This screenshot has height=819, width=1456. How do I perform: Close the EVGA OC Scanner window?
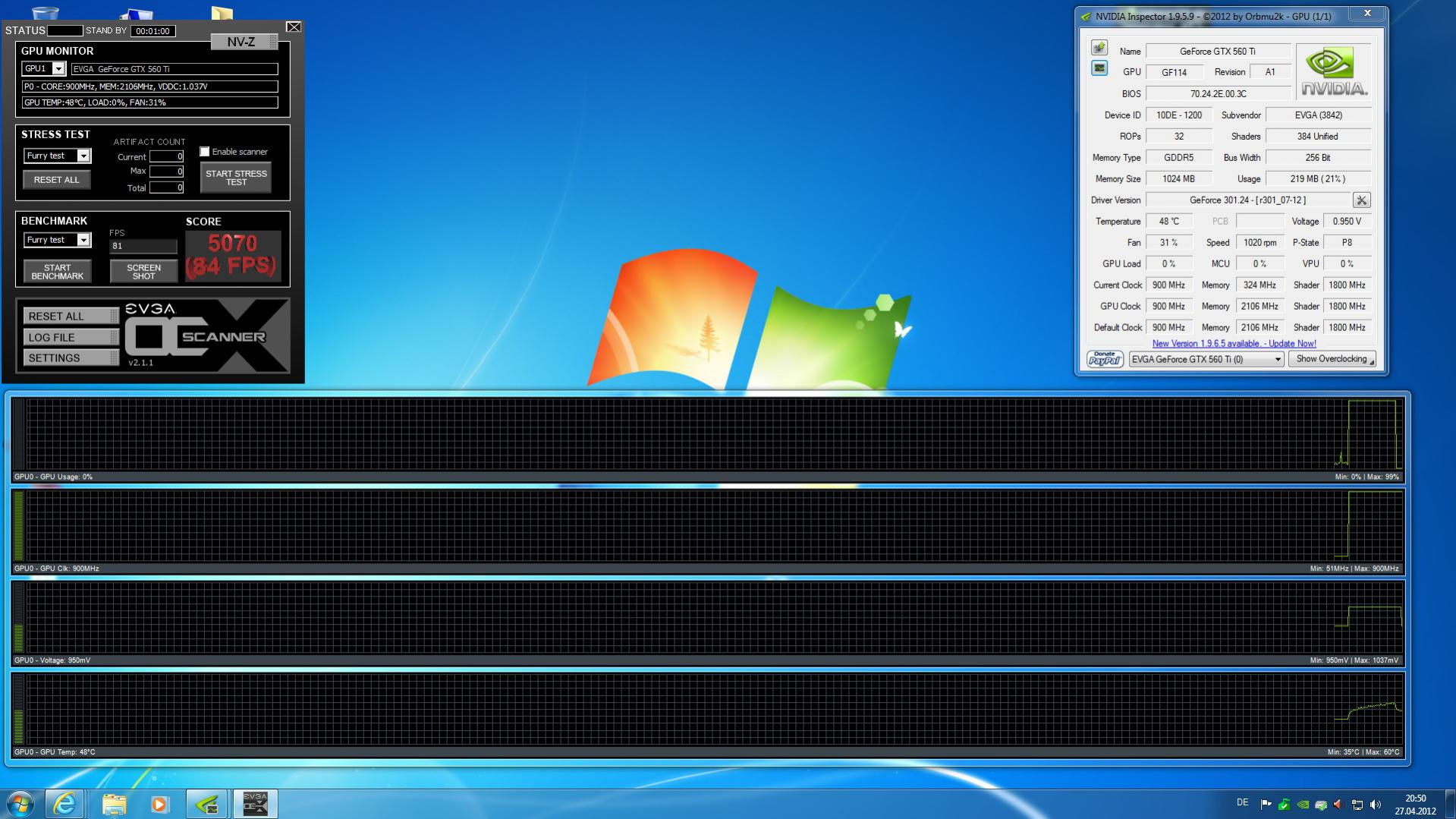pyautogui.click(x=294, y=27)
